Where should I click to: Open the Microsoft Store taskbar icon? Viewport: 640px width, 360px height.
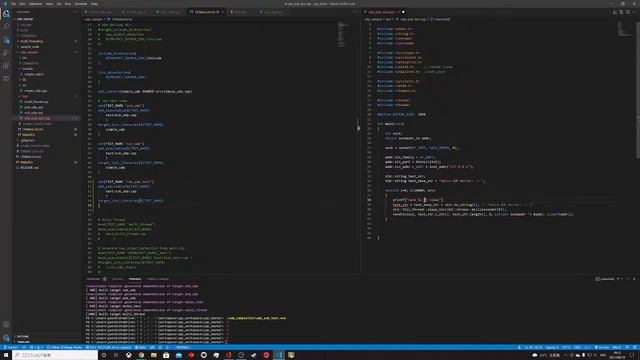166,355
